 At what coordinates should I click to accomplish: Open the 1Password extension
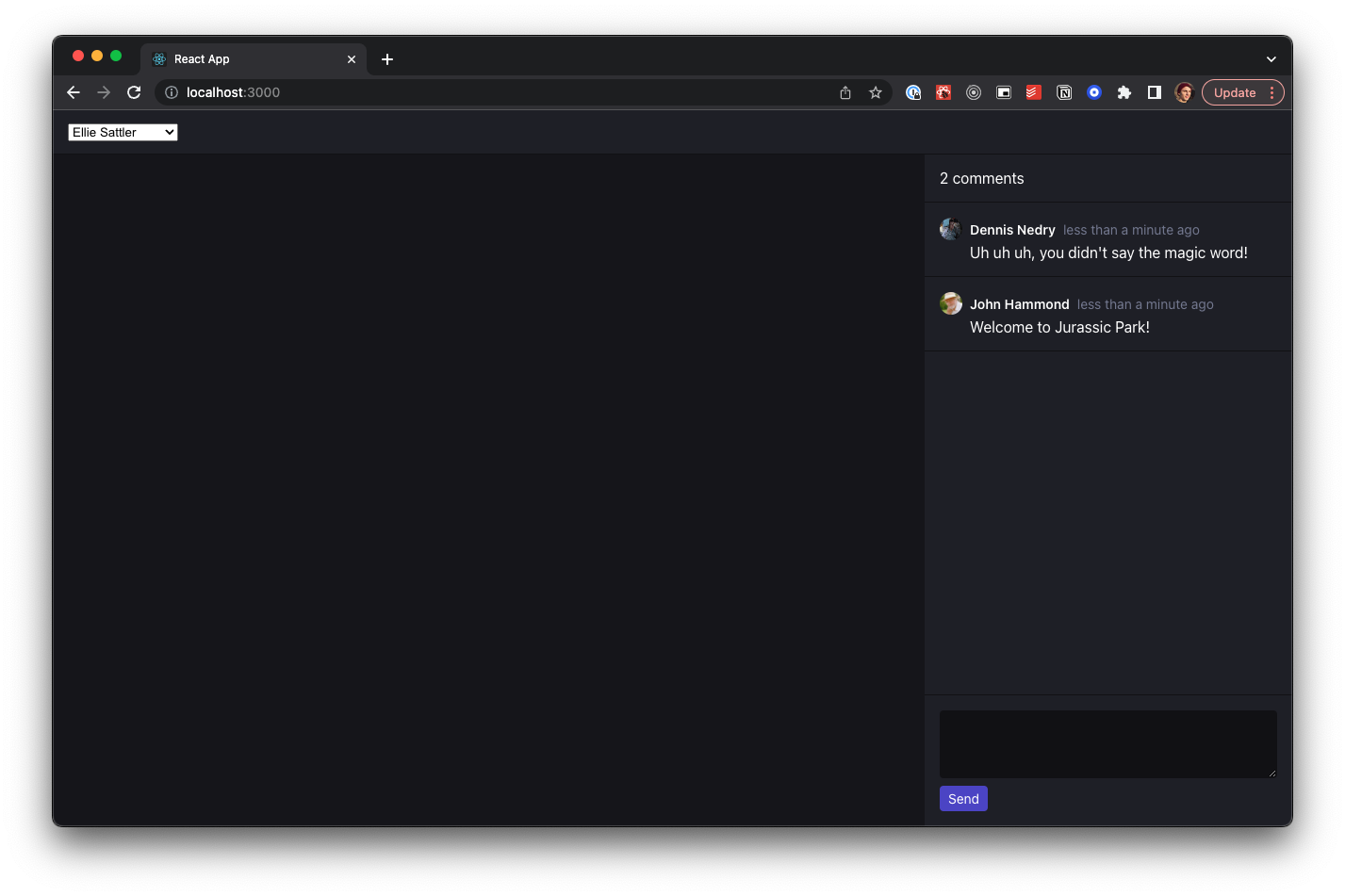point(913,92)
